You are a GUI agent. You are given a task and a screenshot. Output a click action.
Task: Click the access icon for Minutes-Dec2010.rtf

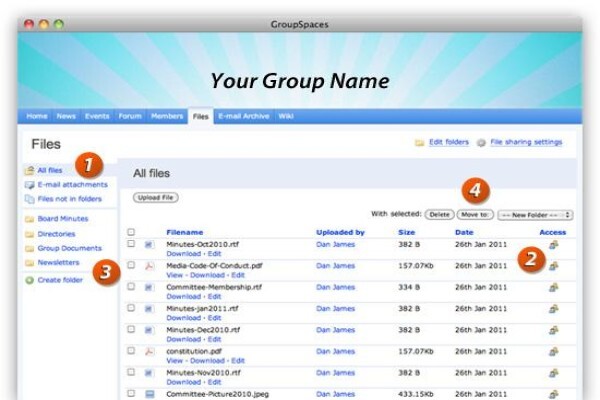553,330
